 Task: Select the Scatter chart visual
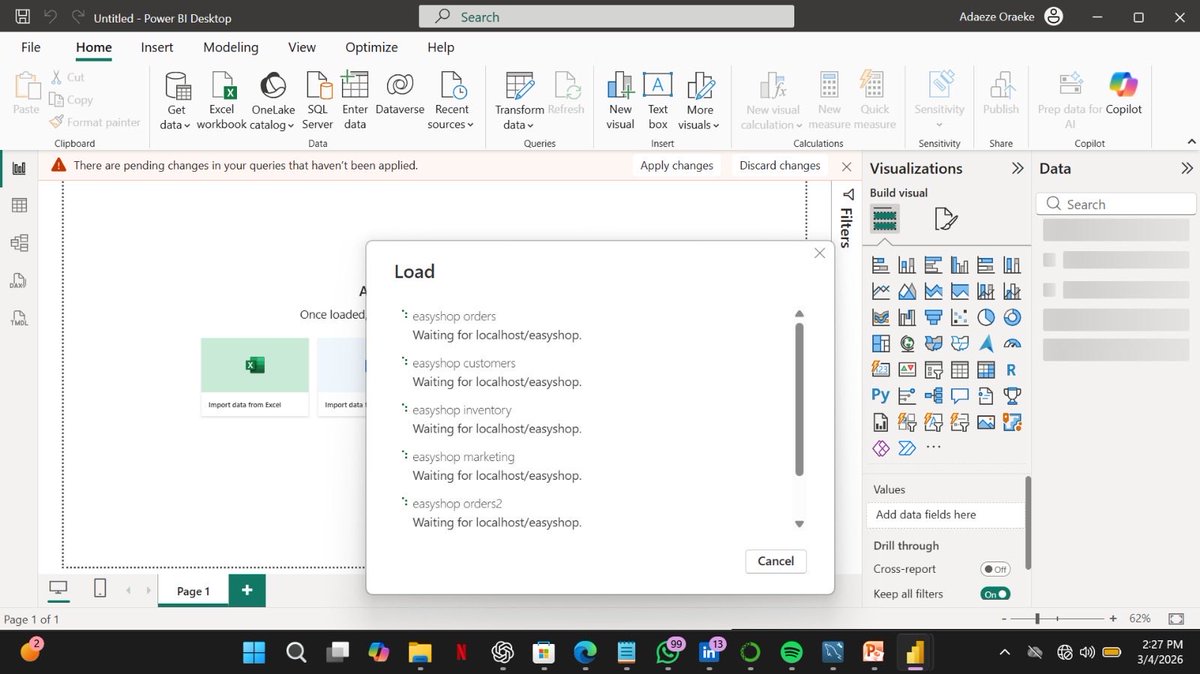(x=960, y=317)
